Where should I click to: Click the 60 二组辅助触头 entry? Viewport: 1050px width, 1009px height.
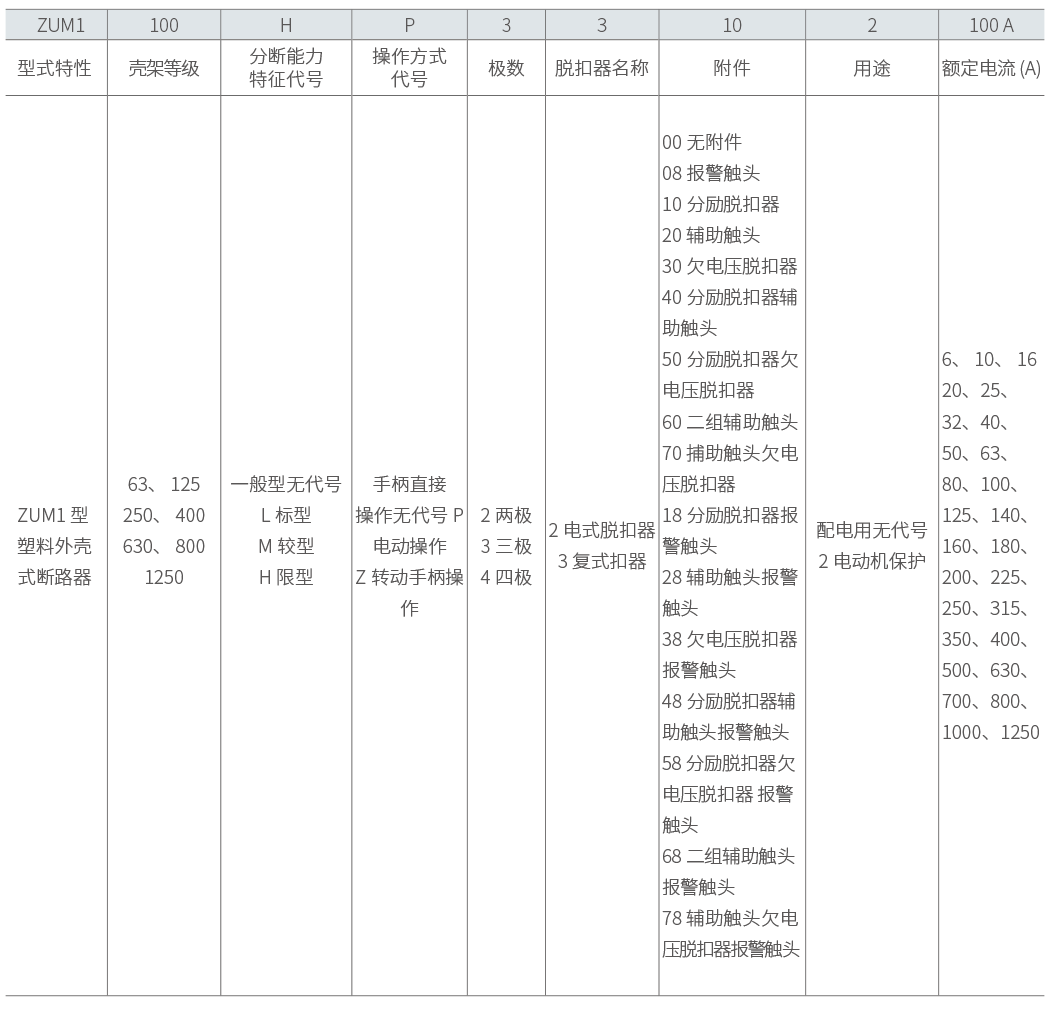[x=730, y=422]
